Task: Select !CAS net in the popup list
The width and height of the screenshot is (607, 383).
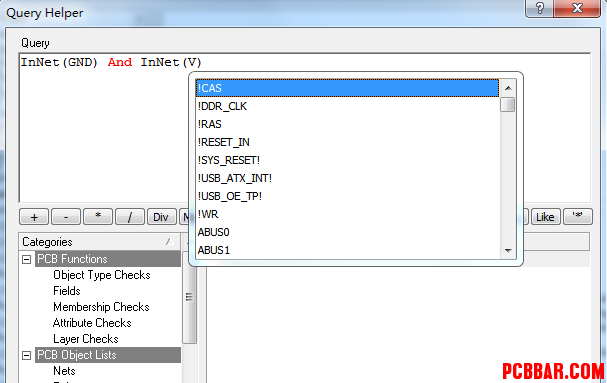Action: coord(347,88)
